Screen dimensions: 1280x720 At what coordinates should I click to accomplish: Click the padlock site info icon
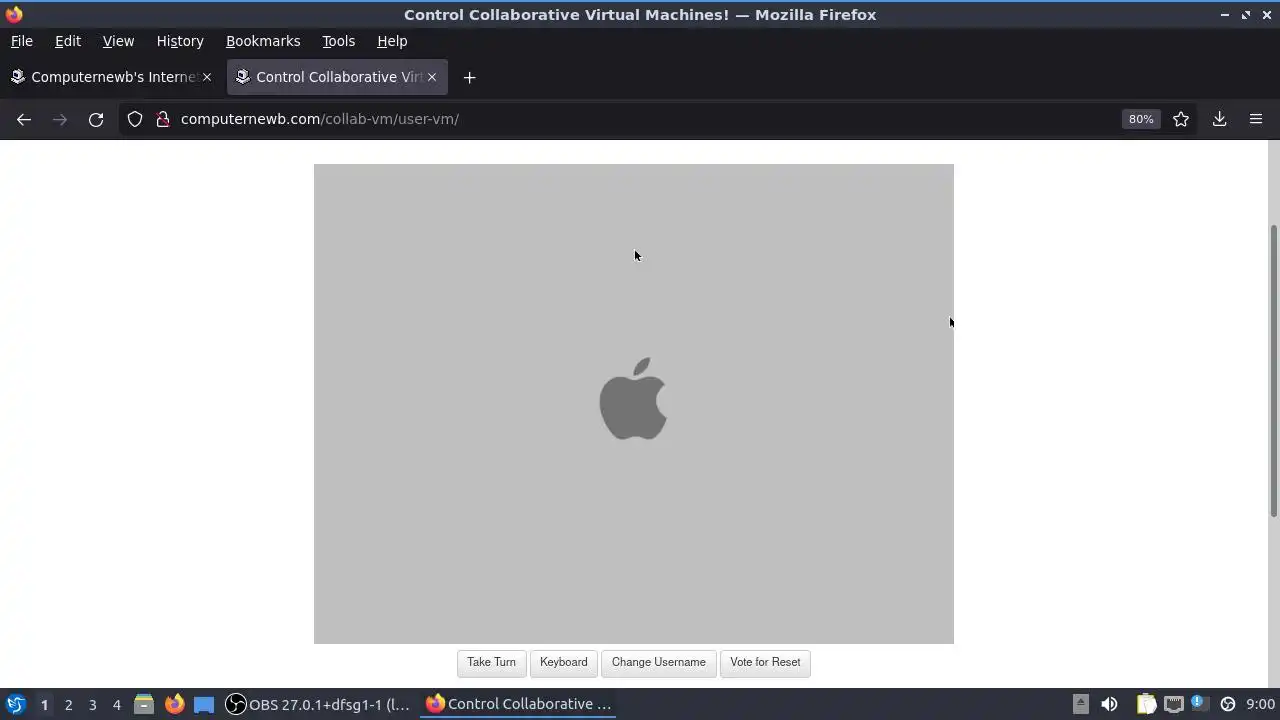[163, 119]
